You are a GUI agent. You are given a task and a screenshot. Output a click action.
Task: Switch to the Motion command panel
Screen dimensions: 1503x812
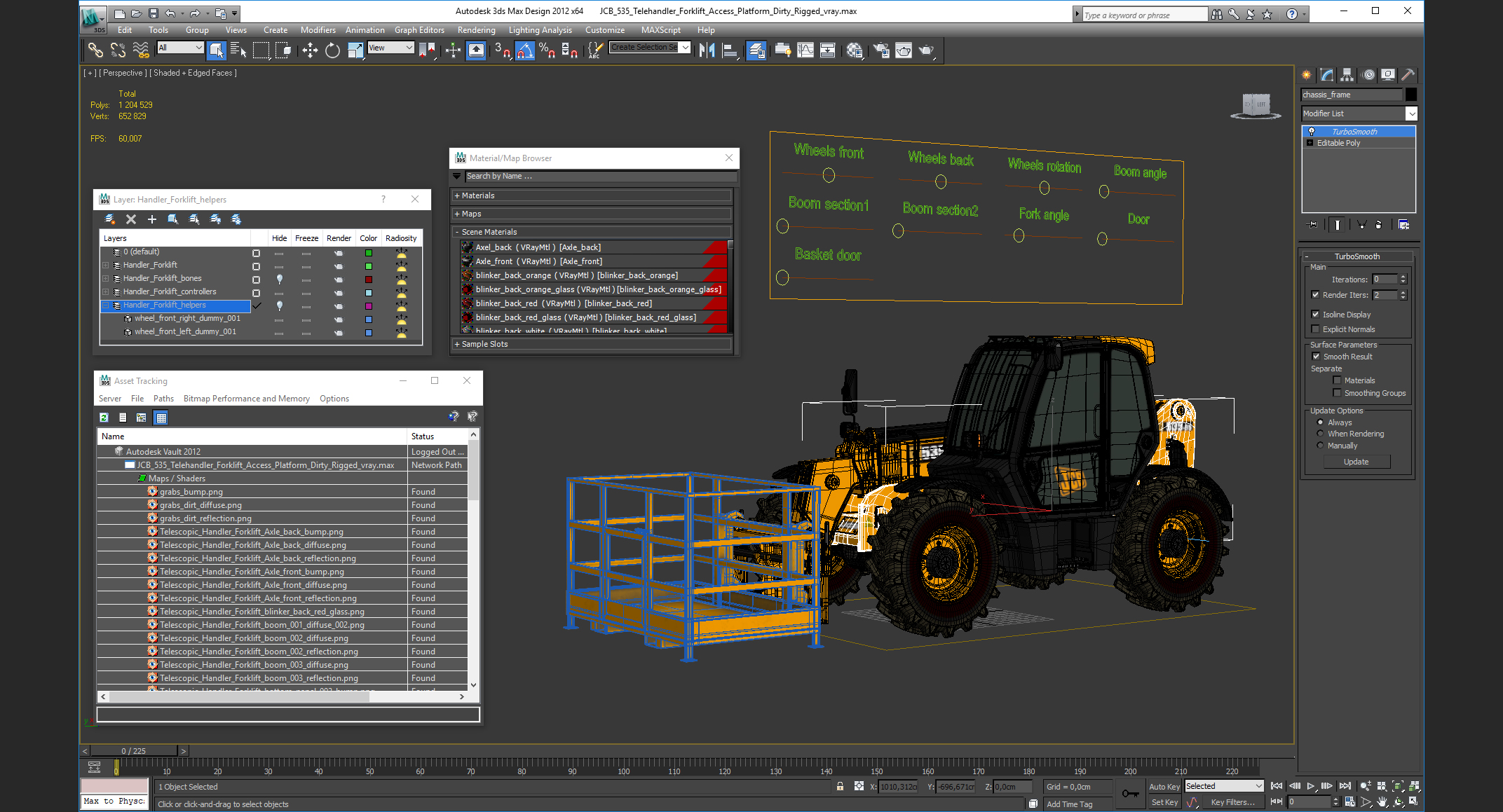pyautogui.click(x=1368, y=75)
